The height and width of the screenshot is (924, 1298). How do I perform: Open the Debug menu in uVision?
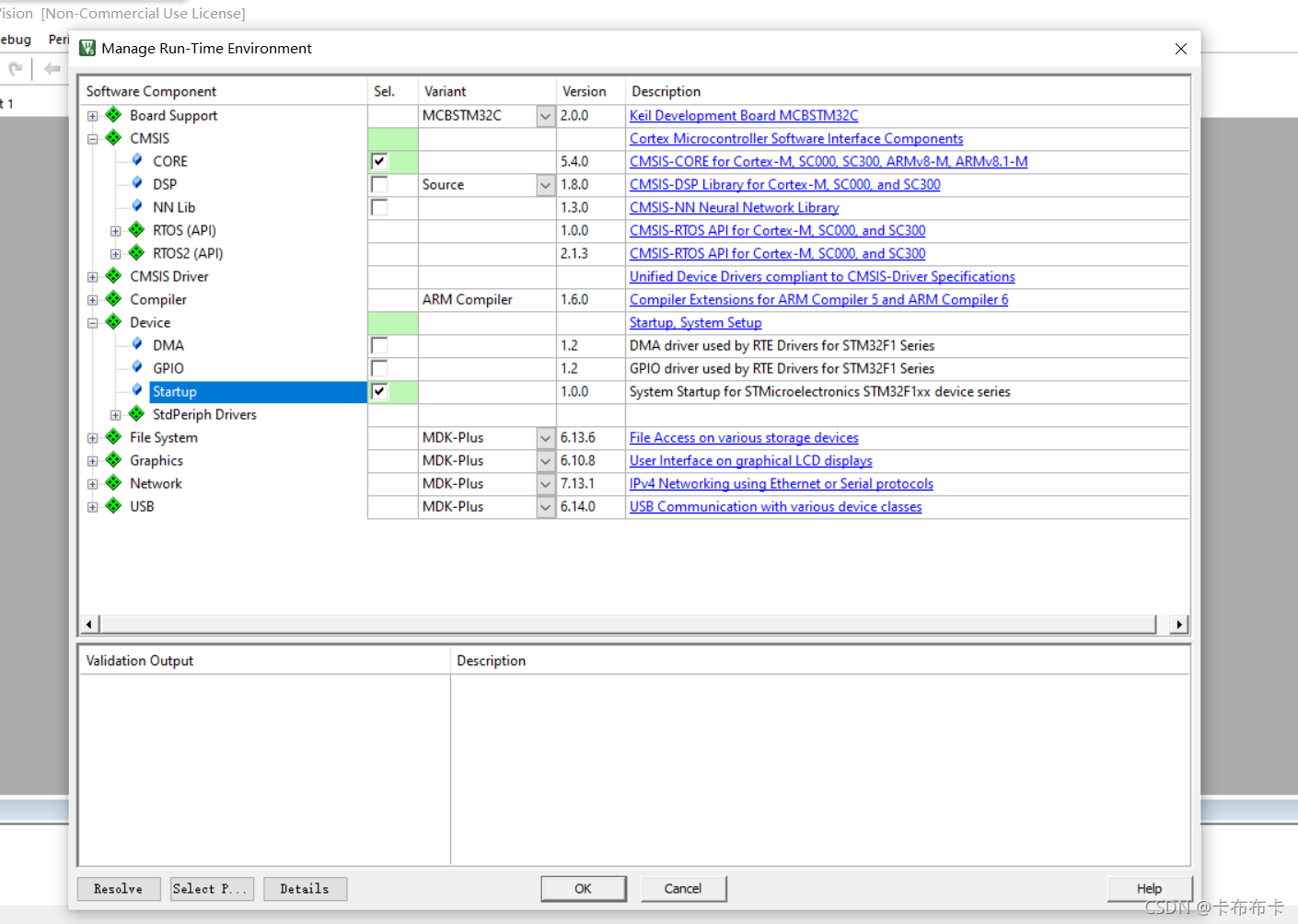16,40
